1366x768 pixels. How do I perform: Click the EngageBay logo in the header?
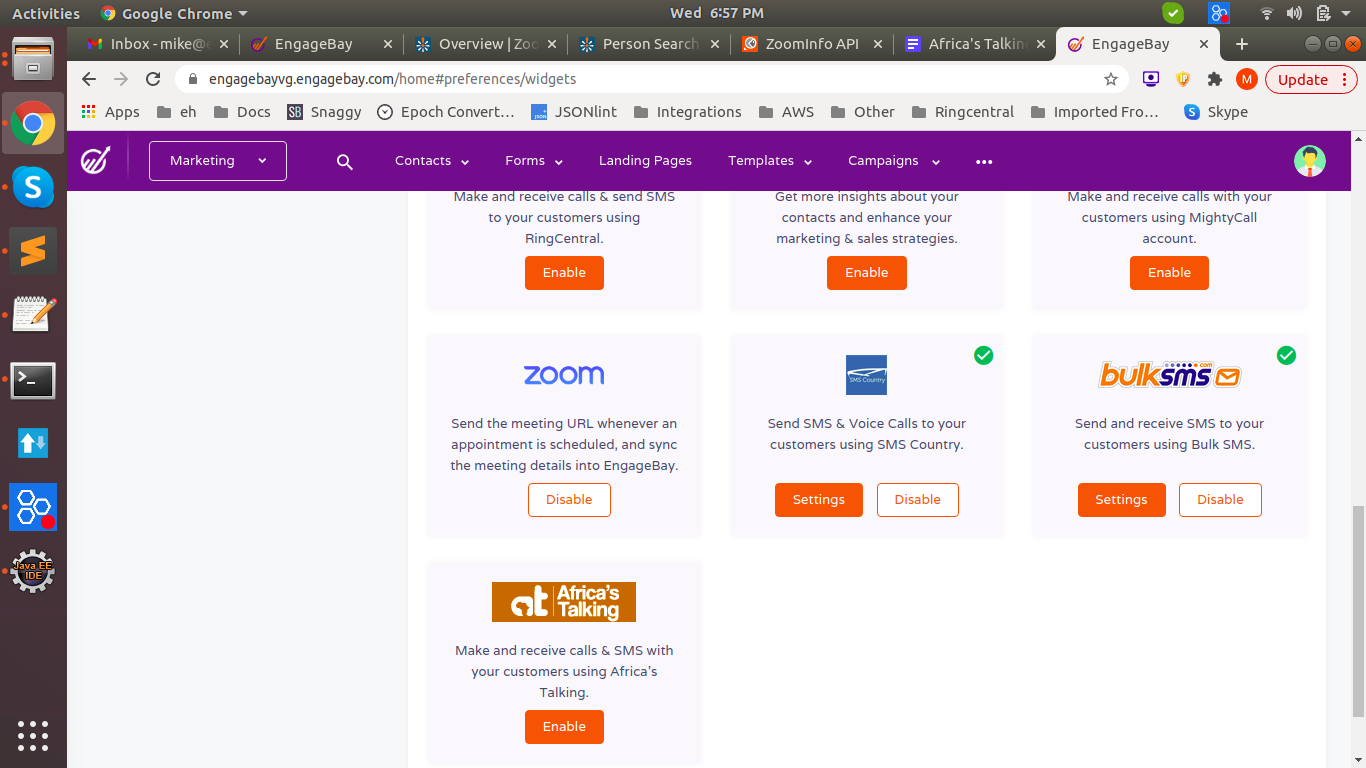[x=96, y=160]
